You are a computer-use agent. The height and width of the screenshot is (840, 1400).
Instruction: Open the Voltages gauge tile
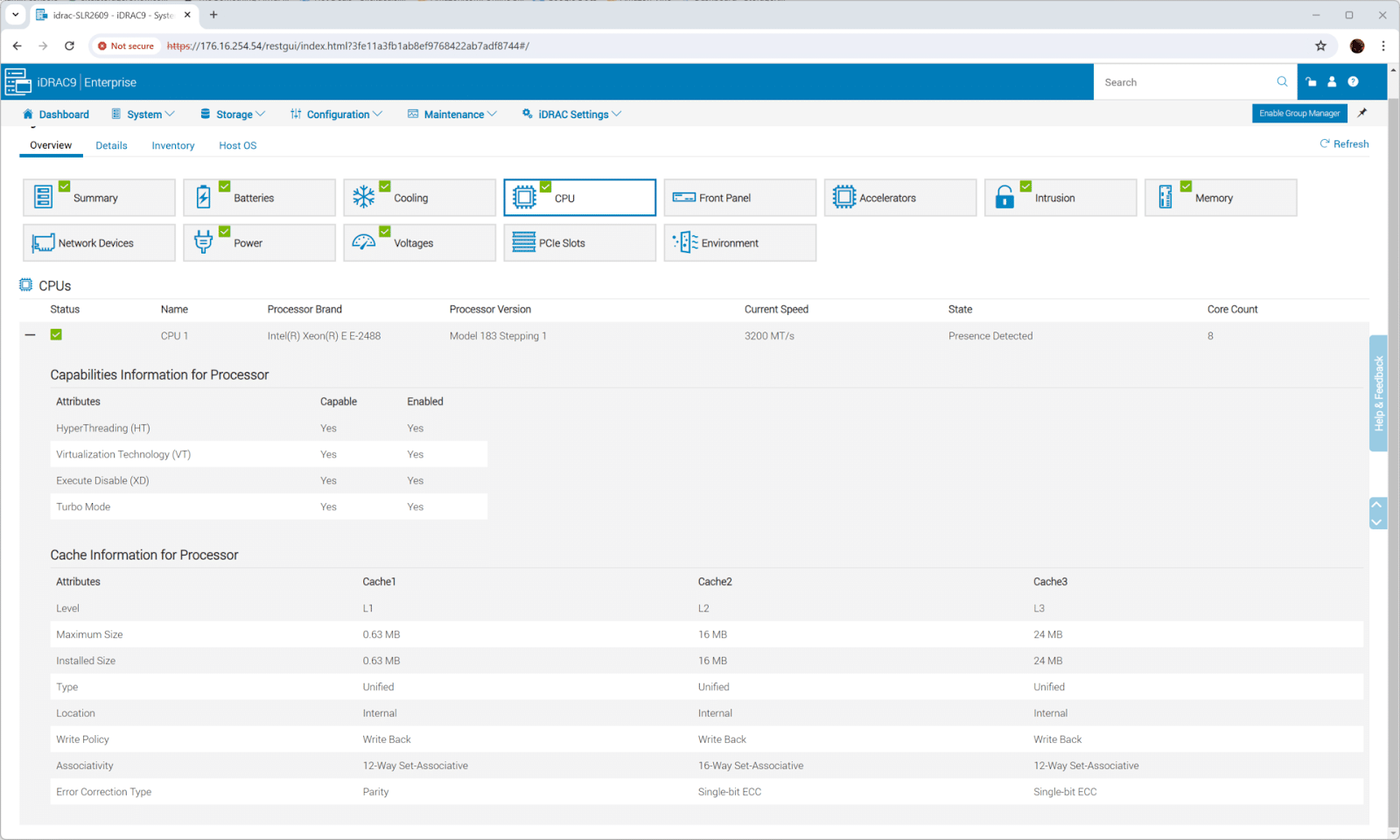click(x=419, y=243)
